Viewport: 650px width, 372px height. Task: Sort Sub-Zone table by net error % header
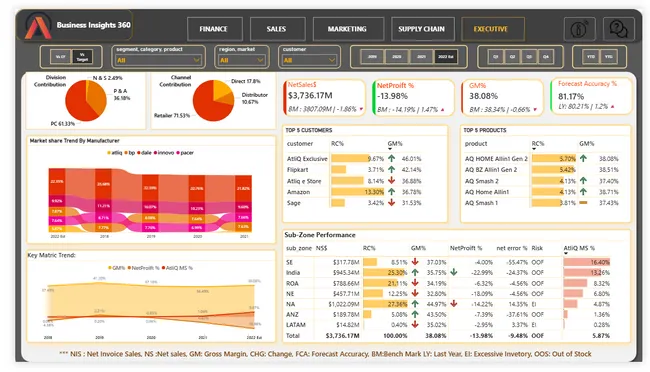click(512, 248)
